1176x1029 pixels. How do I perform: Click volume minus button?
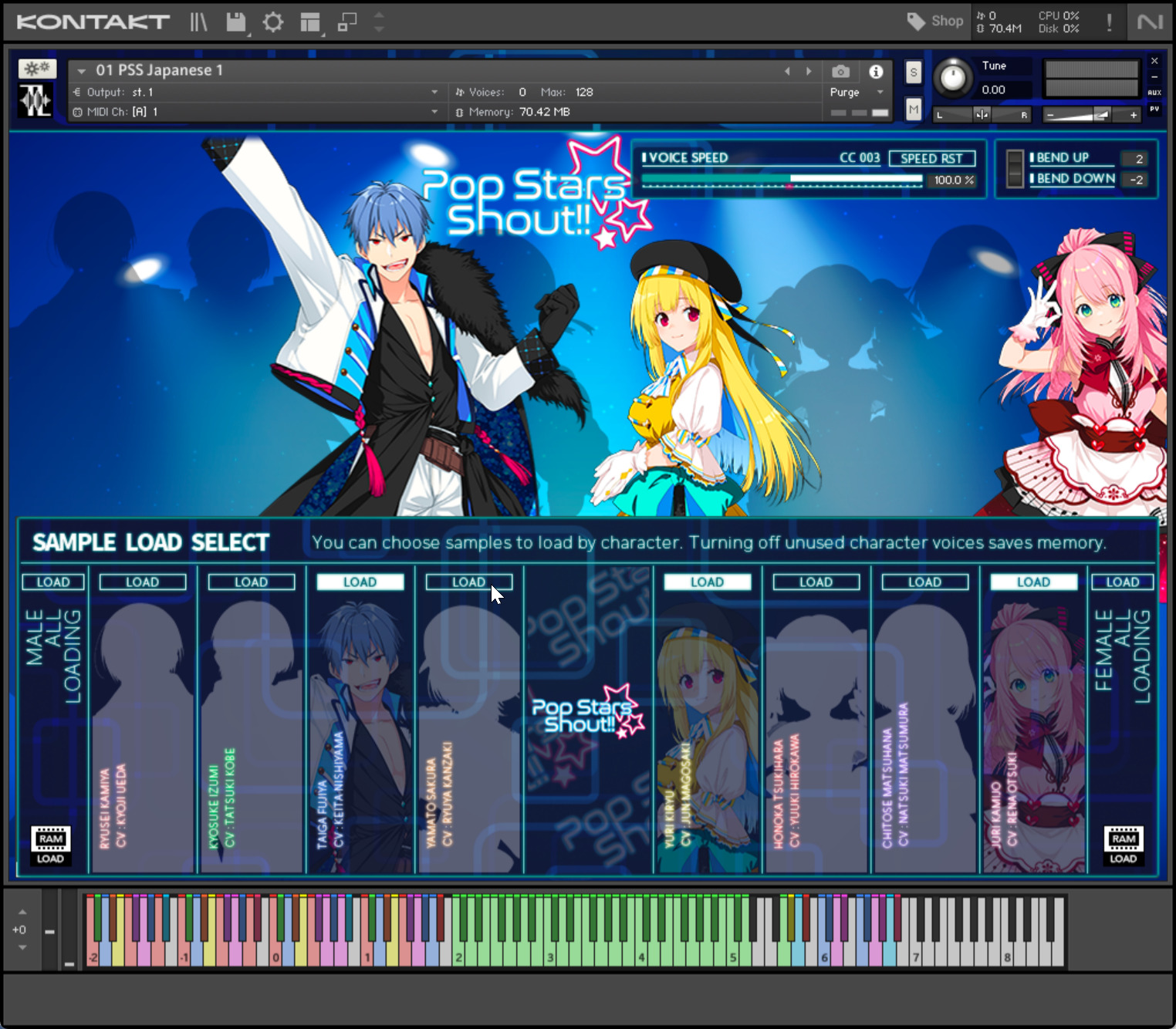[1049, 115]
